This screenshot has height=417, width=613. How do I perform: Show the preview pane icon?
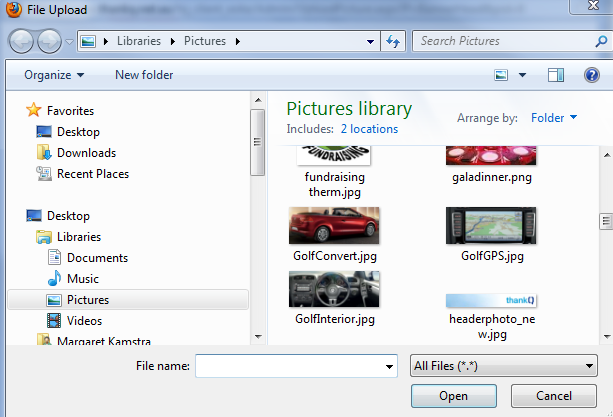(x=557, y=75)
